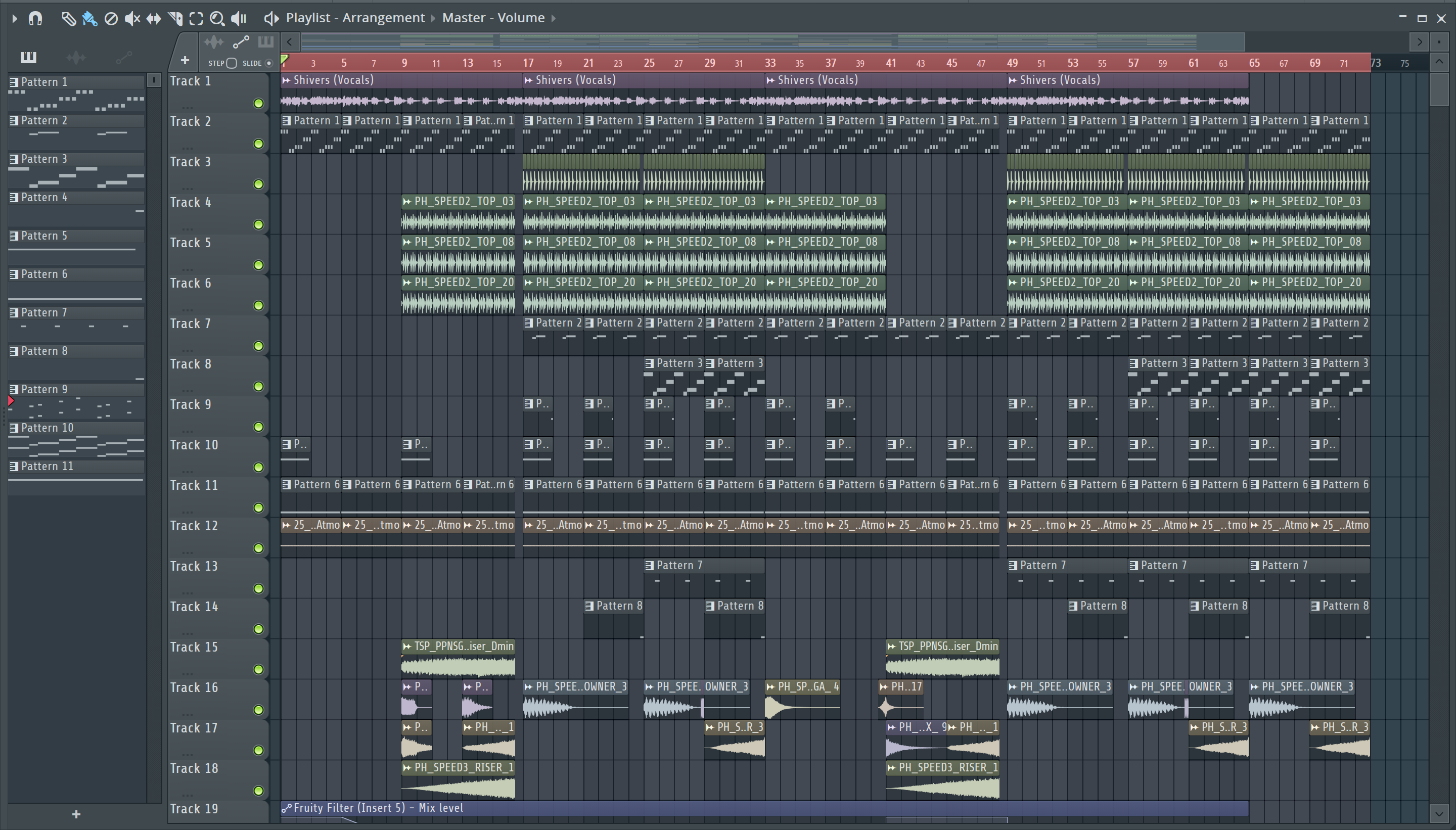Screen dimensions: 1456x830
Task: Click the vertical scrollbar thumb
Action: pos(1439,88)
